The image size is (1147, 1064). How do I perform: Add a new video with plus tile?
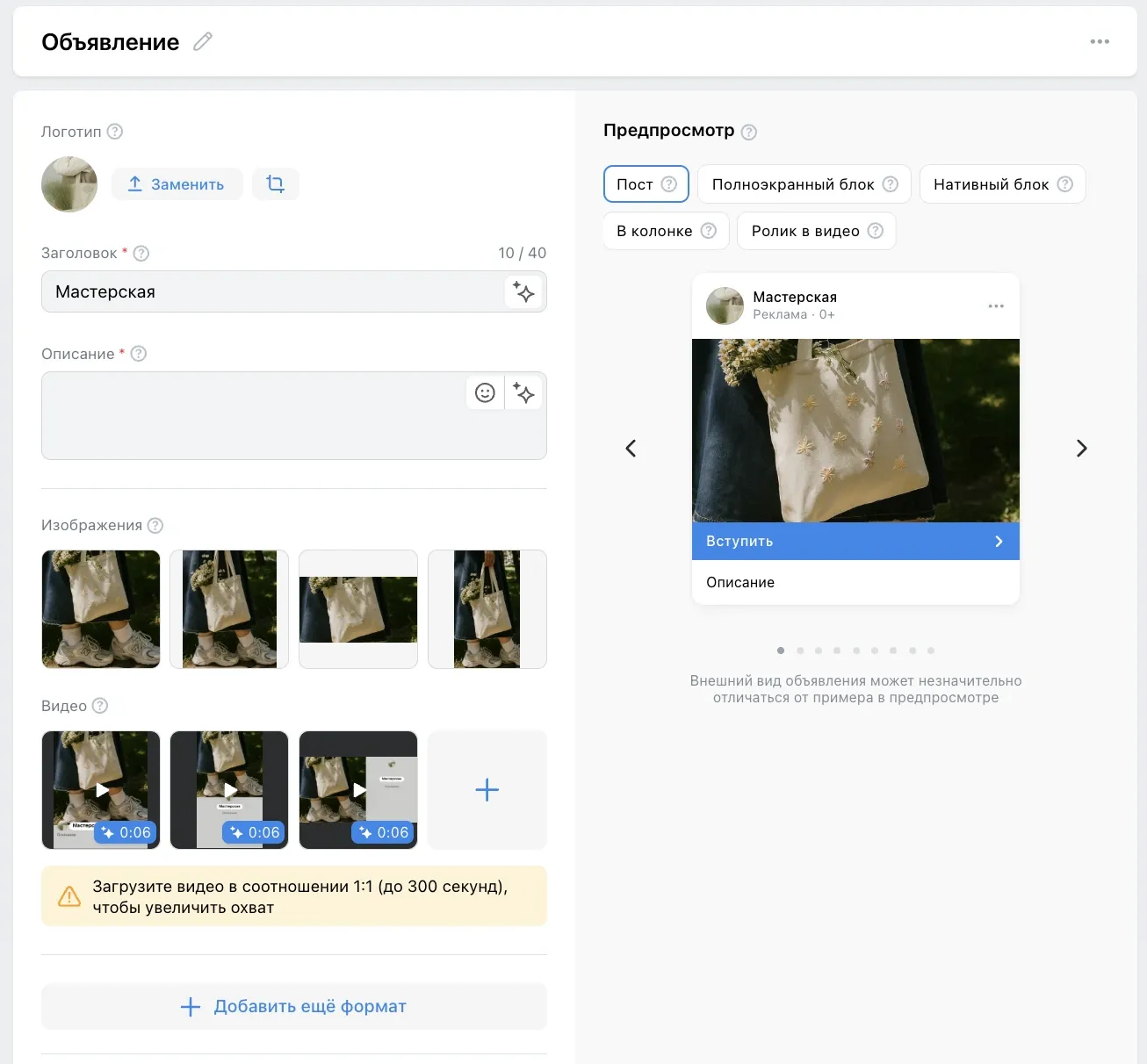[487, 790]
